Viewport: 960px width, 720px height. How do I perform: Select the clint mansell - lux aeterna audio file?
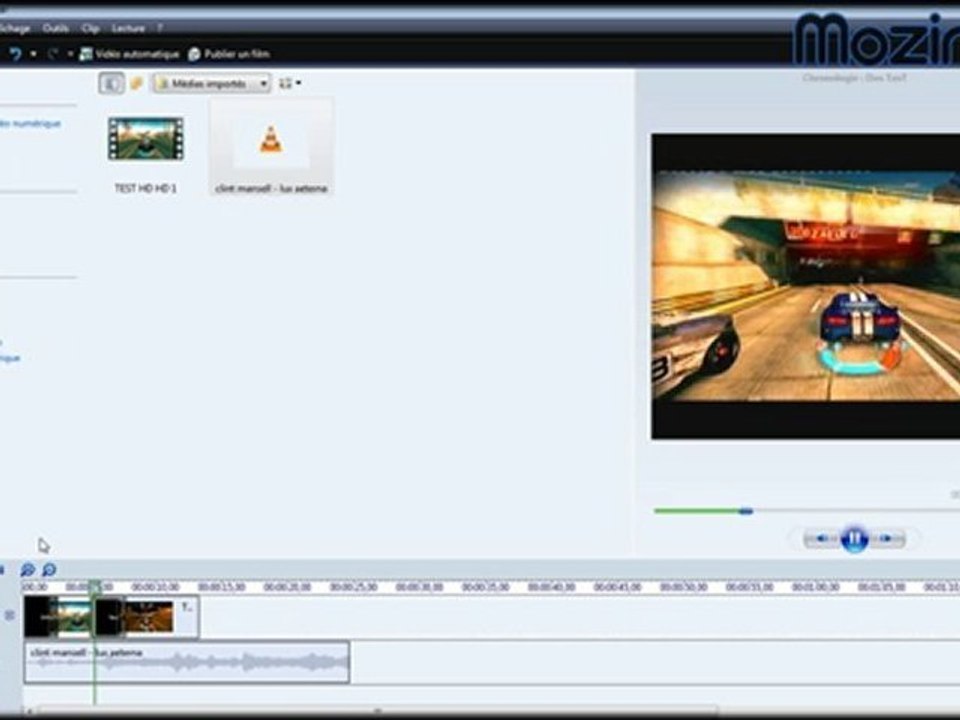[x=271, y=147]
